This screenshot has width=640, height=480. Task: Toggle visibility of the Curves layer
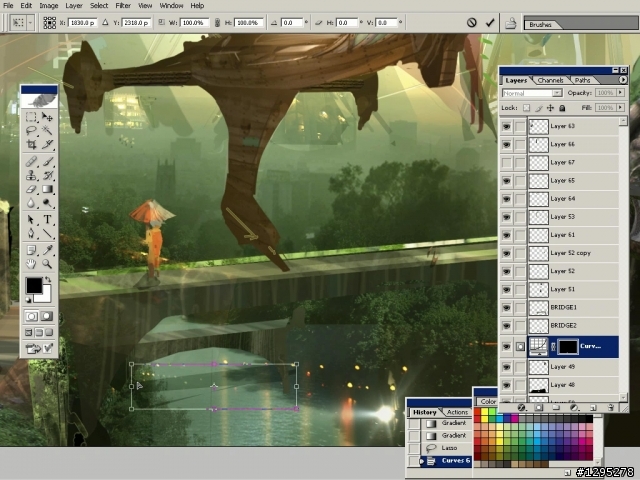point(507,347)
